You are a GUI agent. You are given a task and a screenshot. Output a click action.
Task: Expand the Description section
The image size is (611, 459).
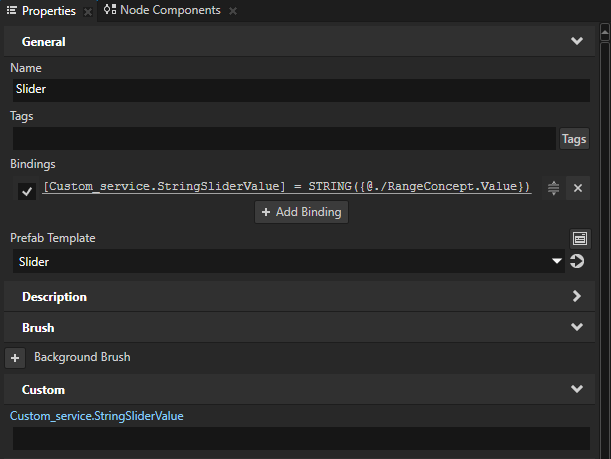click(x=577, y=296)
